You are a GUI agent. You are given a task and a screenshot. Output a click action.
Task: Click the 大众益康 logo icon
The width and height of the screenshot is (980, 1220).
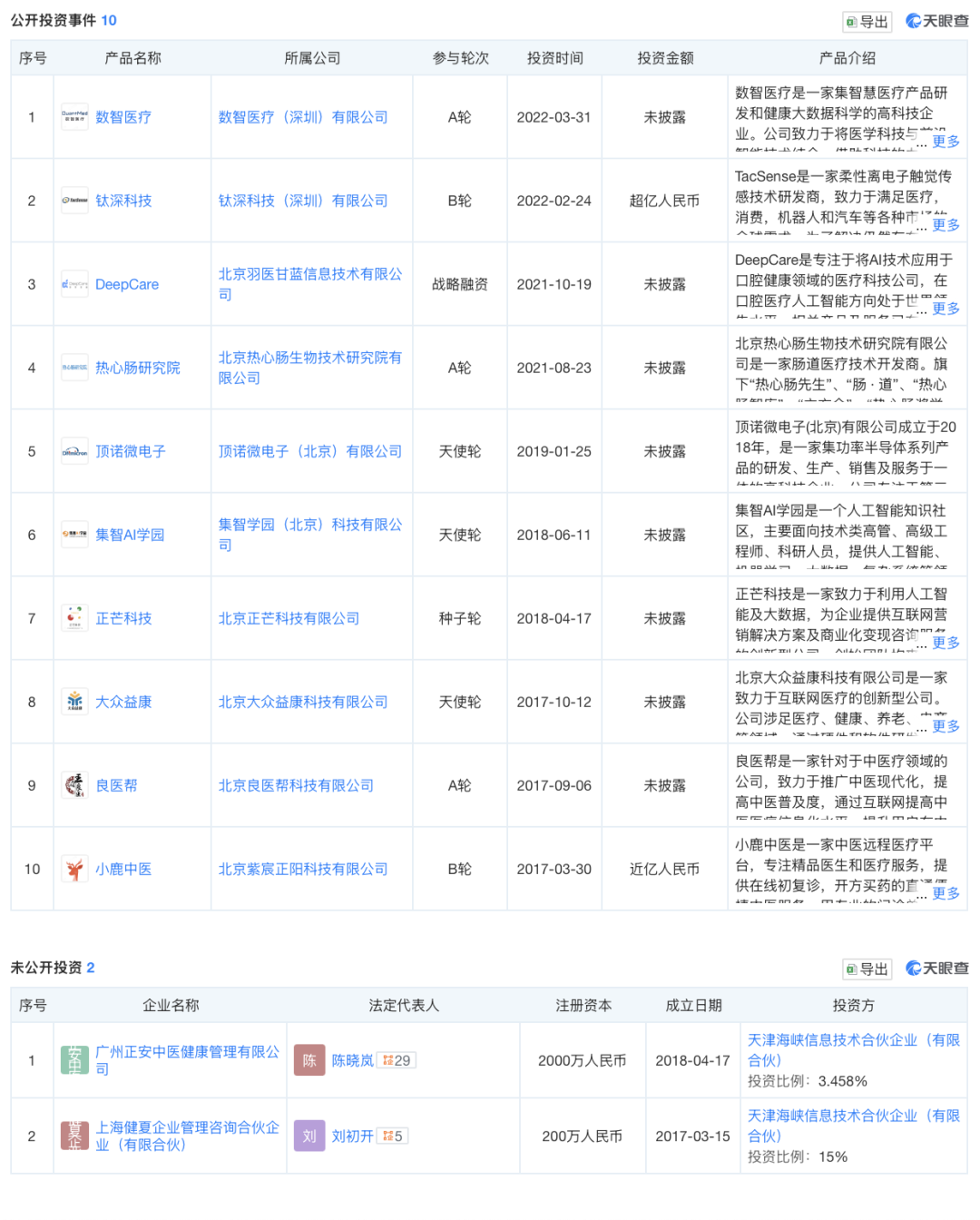point(74,702)
